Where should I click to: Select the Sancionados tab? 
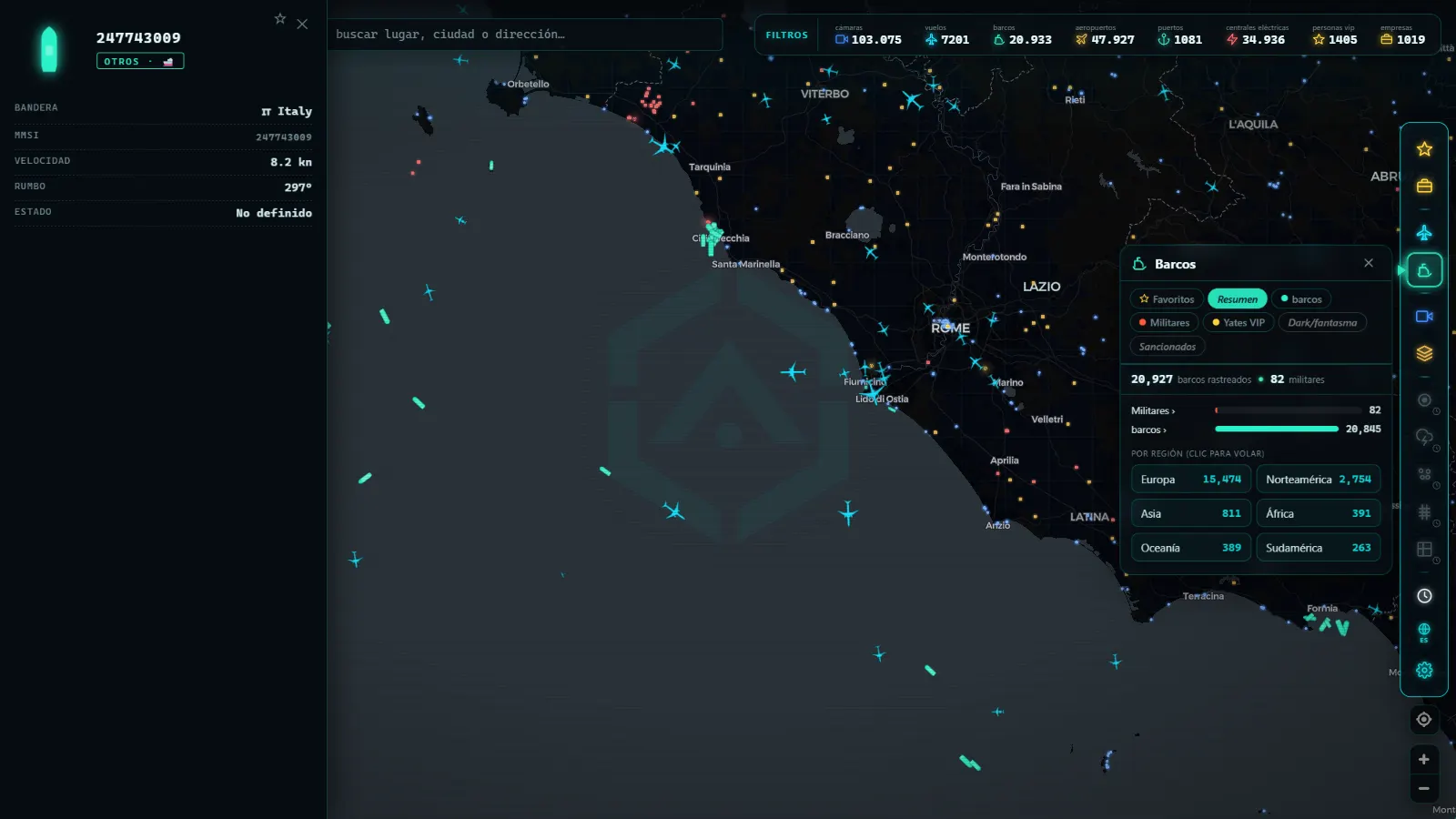(x=1168, y=347)
